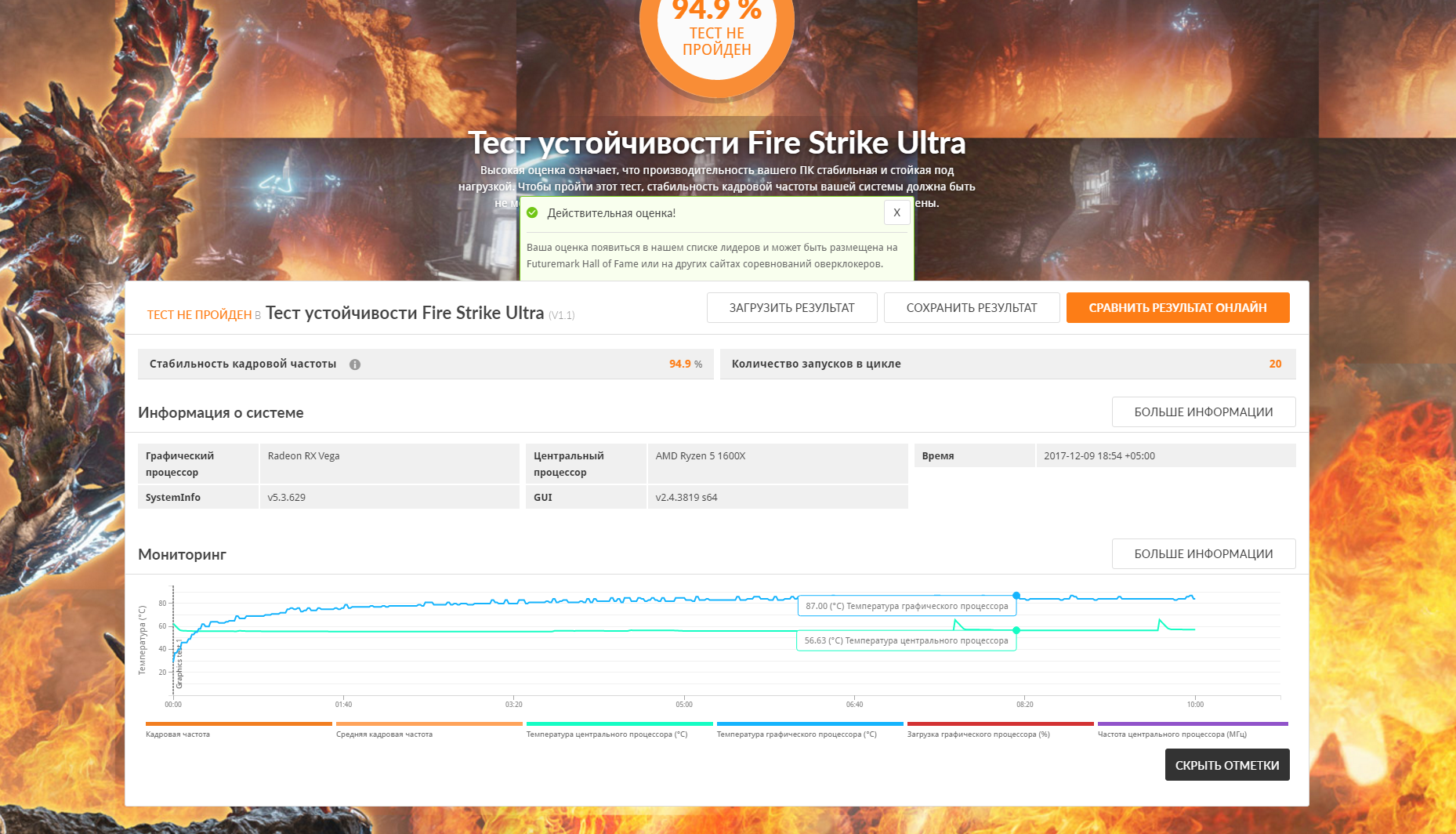Toggle the Загрузка графического процессора series
The width and height of the screenshot is (1456, 834).
pos(1000,730)
